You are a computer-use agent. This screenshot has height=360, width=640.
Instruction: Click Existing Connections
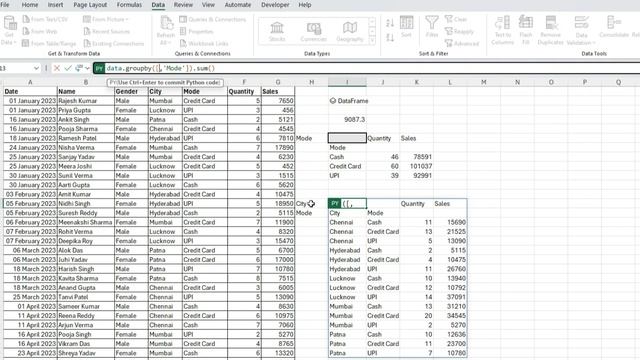tap(114, 43)
